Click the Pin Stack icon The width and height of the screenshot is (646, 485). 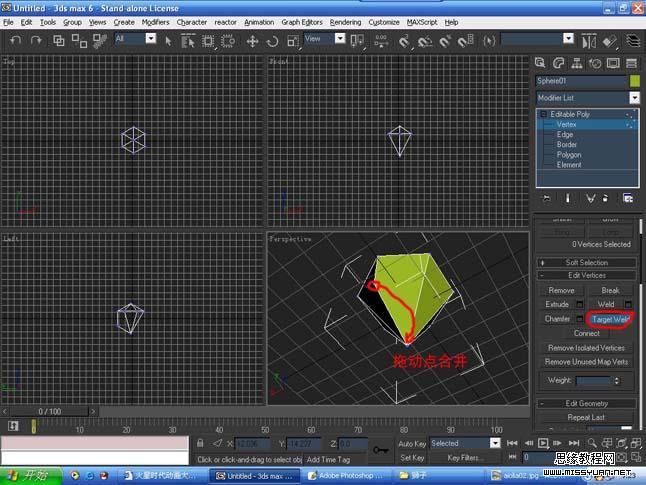(546, 198)
